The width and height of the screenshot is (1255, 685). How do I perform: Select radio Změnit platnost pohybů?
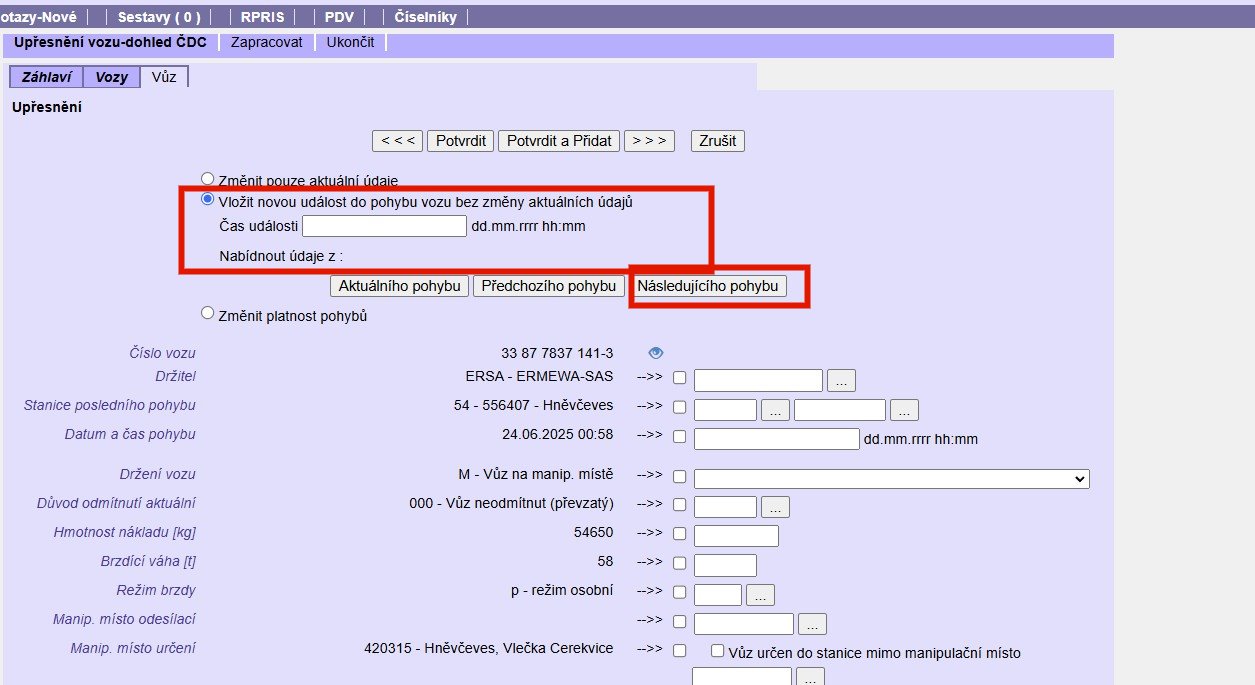tap(208, 313)
